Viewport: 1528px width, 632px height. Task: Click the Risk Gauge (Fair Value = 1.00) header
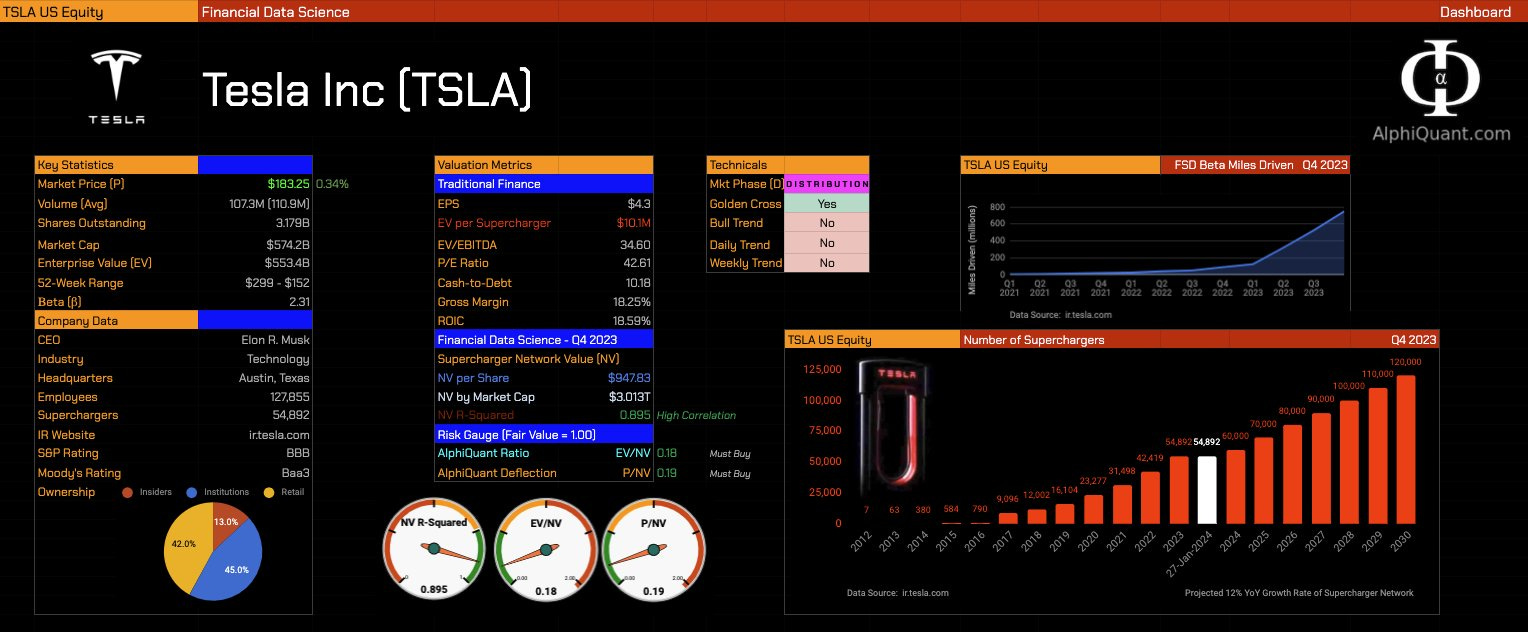(544, 435)
